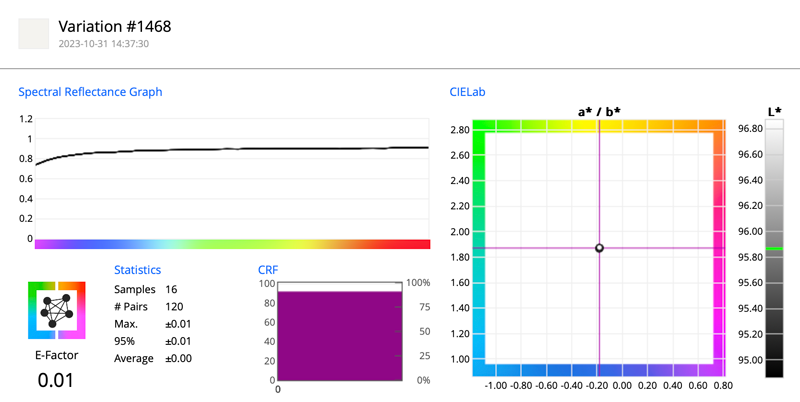Click the Max. value ±0.01
Image resolution: width=800 pixels, height=402 pixels.
pos(178,324)
